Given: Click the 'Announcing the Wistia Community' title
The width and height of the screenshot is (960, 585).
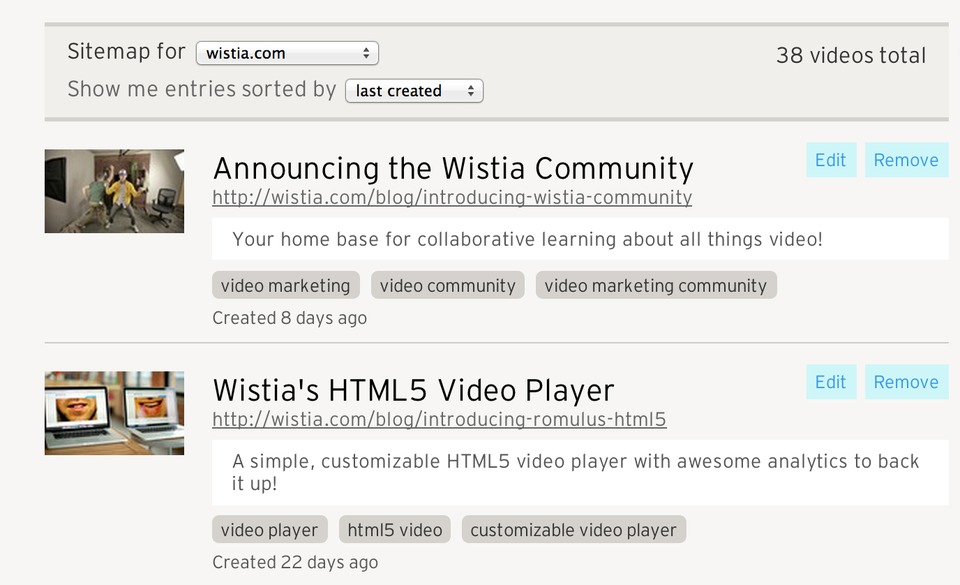Looking at the screenshot, I should coord(453,168).
